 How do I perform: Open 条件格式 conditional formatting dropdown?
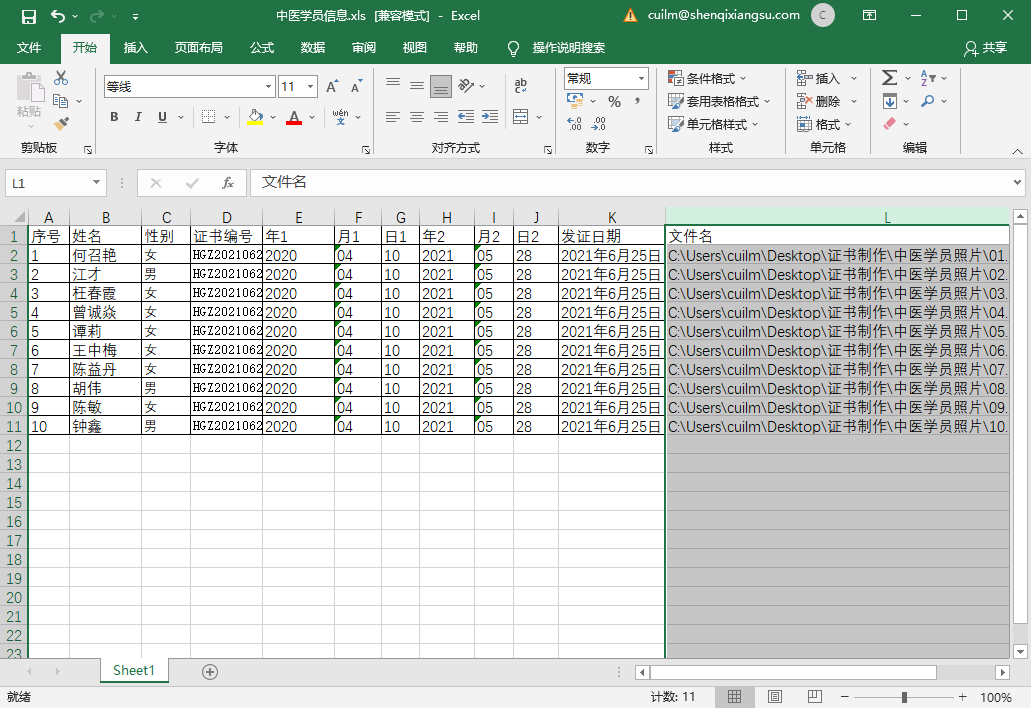click(707, 78)
